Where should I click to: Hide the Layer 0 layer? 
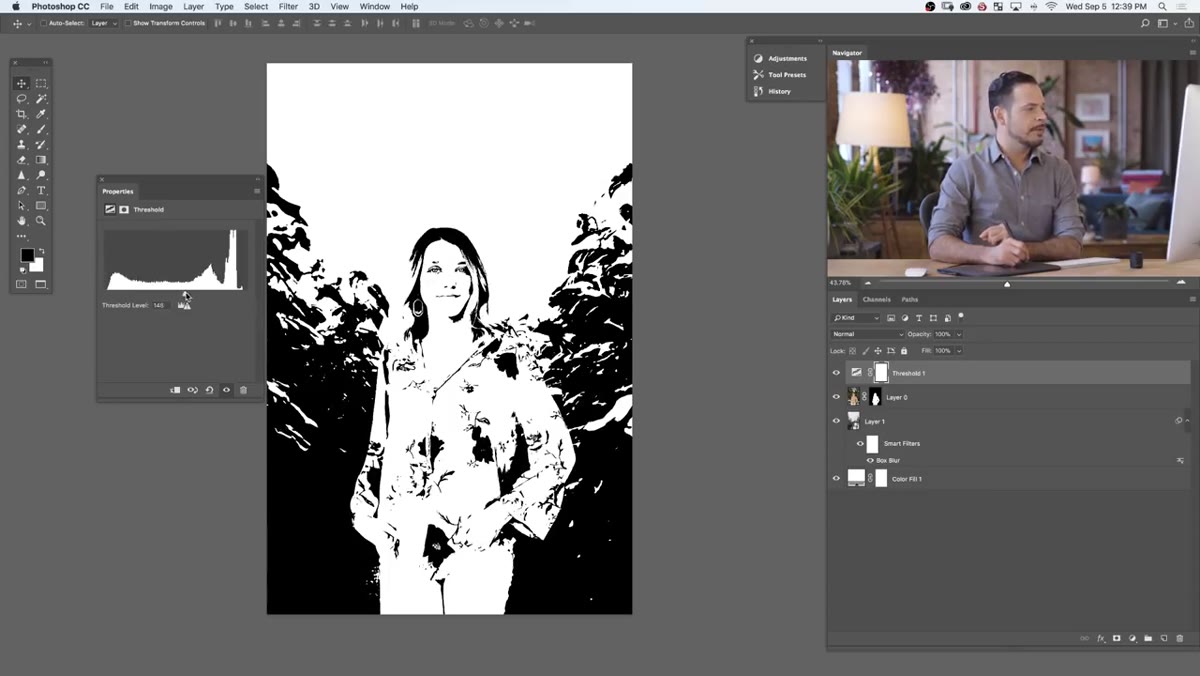pyautogui.click(x=837, y=397)
